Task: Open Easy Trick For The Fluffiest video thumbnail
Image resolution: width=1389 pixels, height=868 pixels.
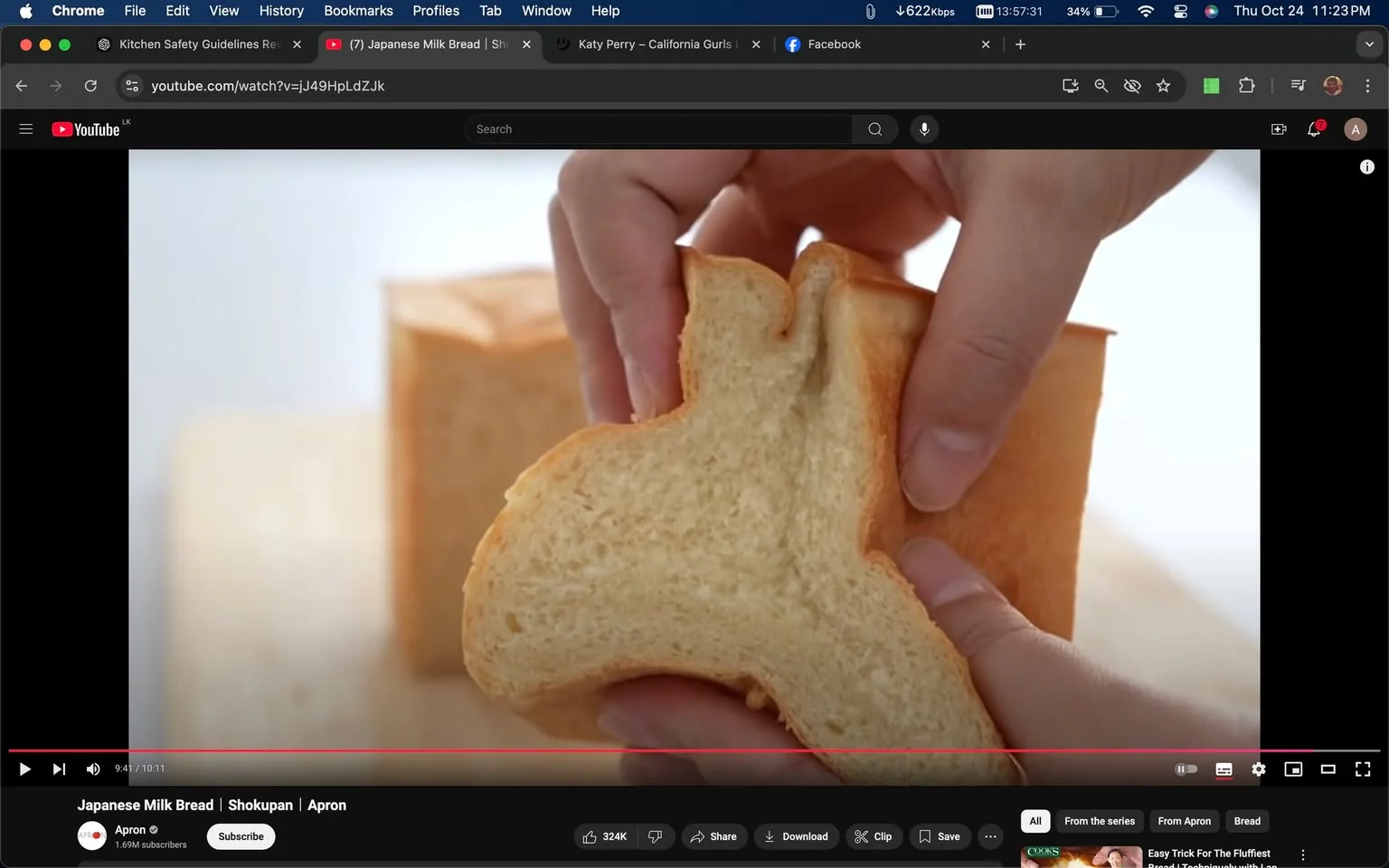Action: 1082,857
